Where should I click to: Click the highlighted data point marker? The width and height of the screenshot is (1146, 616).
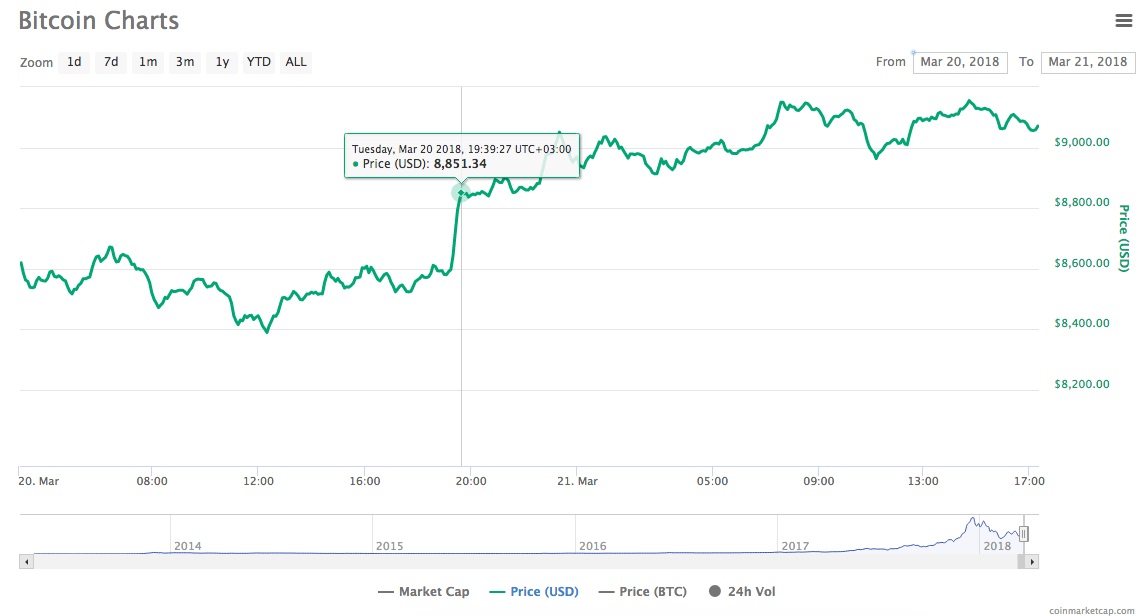tap(460, 192)
